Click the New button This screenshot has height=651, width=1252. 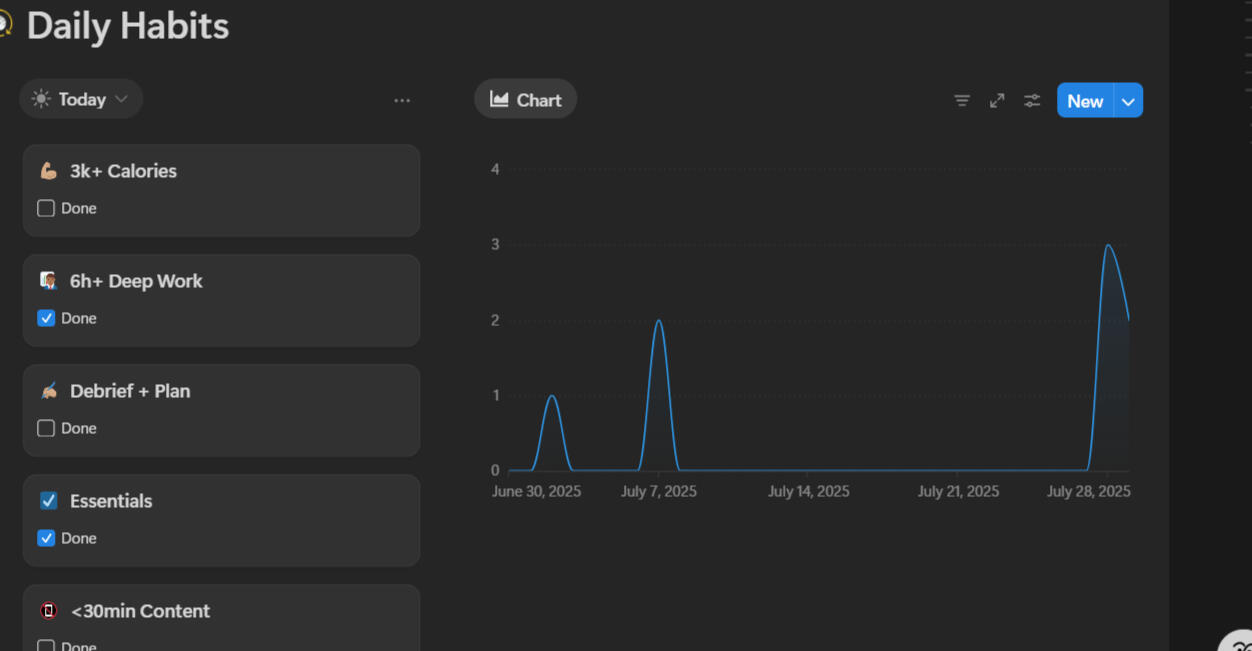pos(1085,101)
